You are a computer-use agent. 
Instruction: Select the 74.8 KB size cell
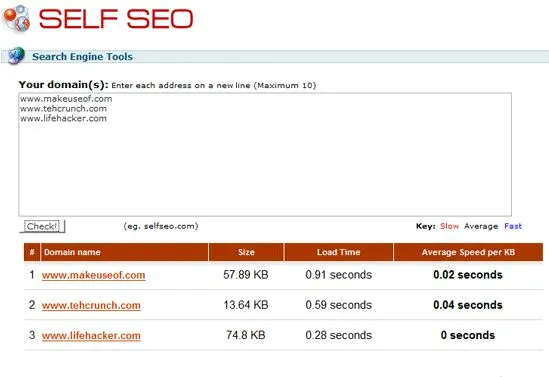pyautogui.click(x=246, y=335)
